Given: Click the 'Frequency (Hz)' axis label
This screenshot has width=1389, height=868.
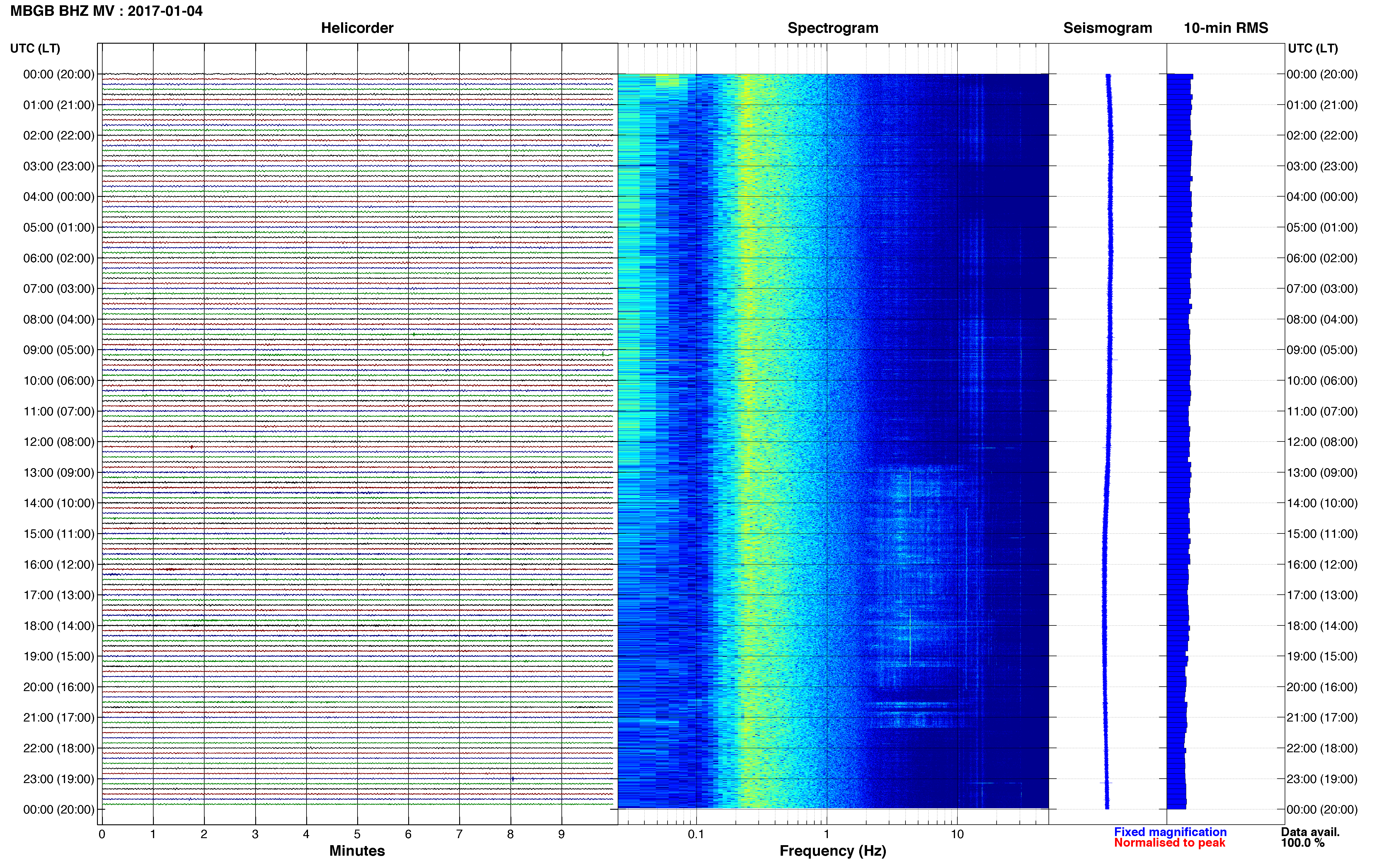Looking at the screenshot, I should tap(833, 851).
